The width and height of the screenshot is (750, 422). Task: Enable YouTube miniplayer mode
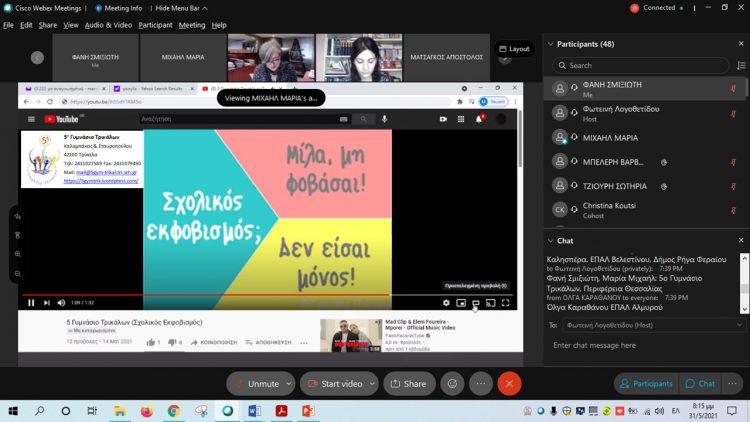(461, 303)
